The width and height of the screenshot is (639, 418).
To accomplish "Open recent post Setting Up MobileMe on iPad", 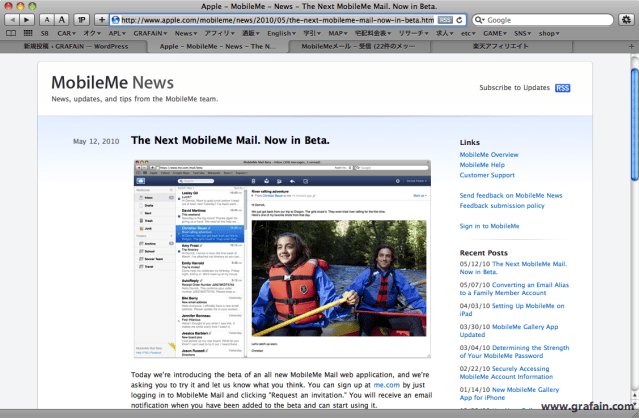I will 512,310.
